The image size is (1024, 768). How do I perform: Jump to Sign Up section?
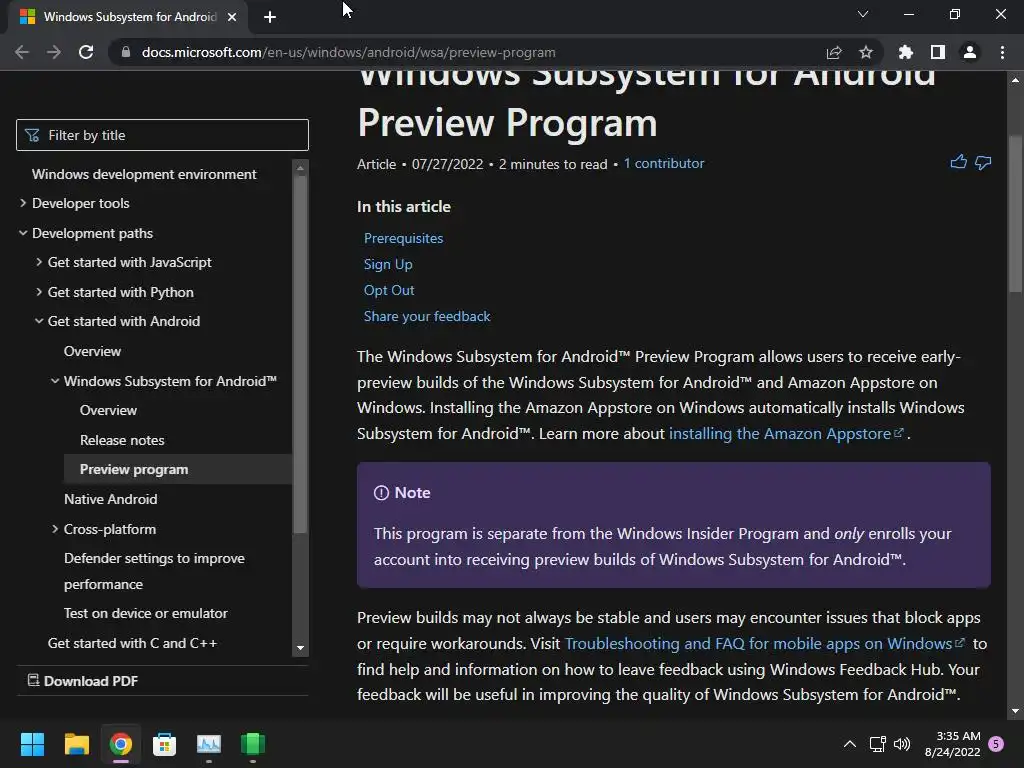pos(388,264)
